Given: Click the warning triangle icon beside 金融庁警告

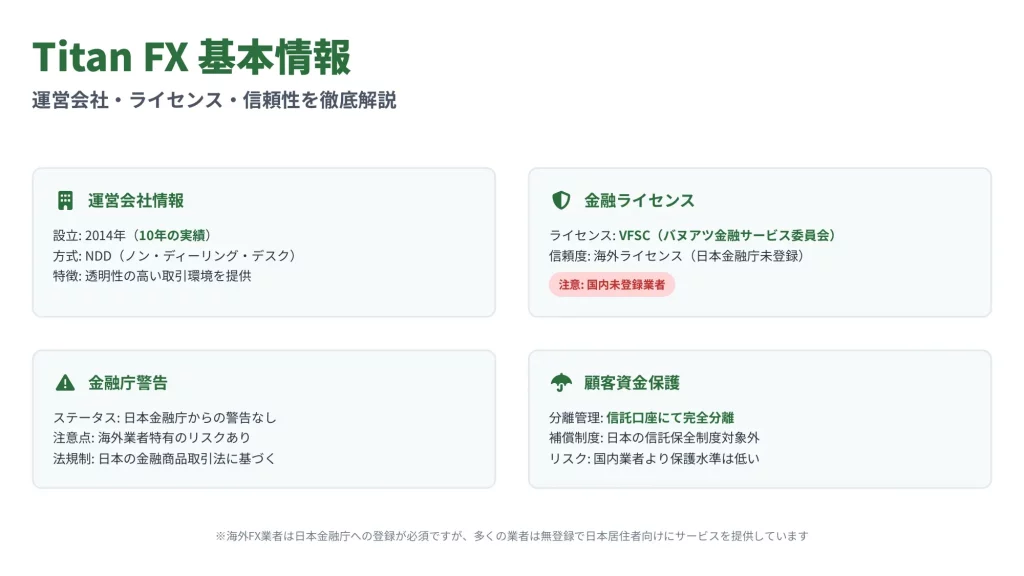Looking at the screenshot, I should click(65, 383).
